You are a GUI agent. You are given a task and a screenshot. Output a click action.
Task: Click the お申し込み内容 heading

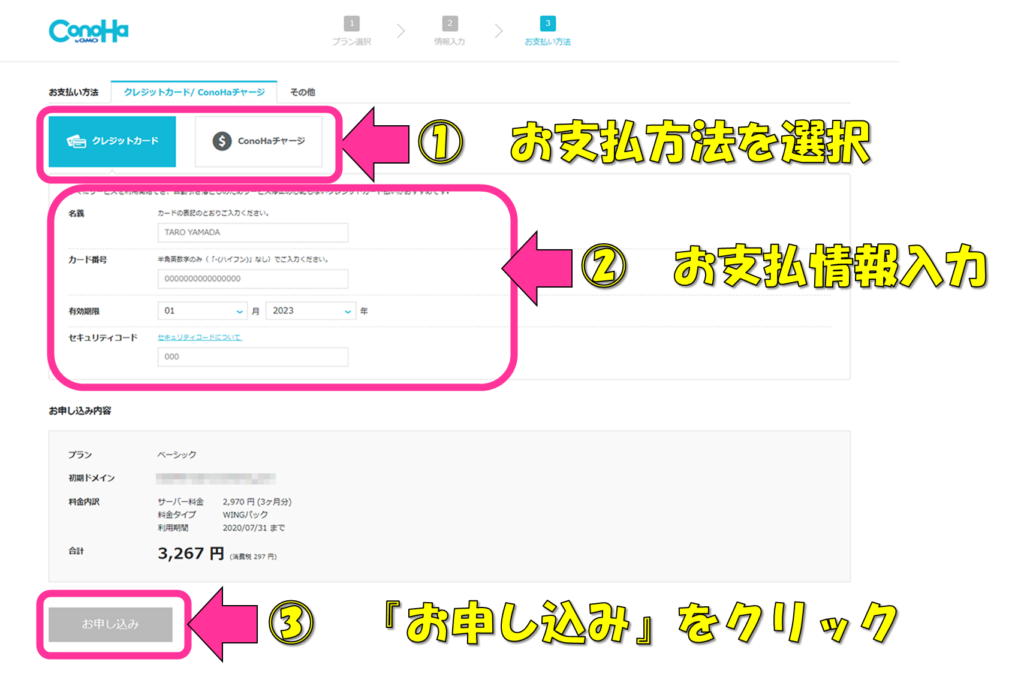point(80,411)
